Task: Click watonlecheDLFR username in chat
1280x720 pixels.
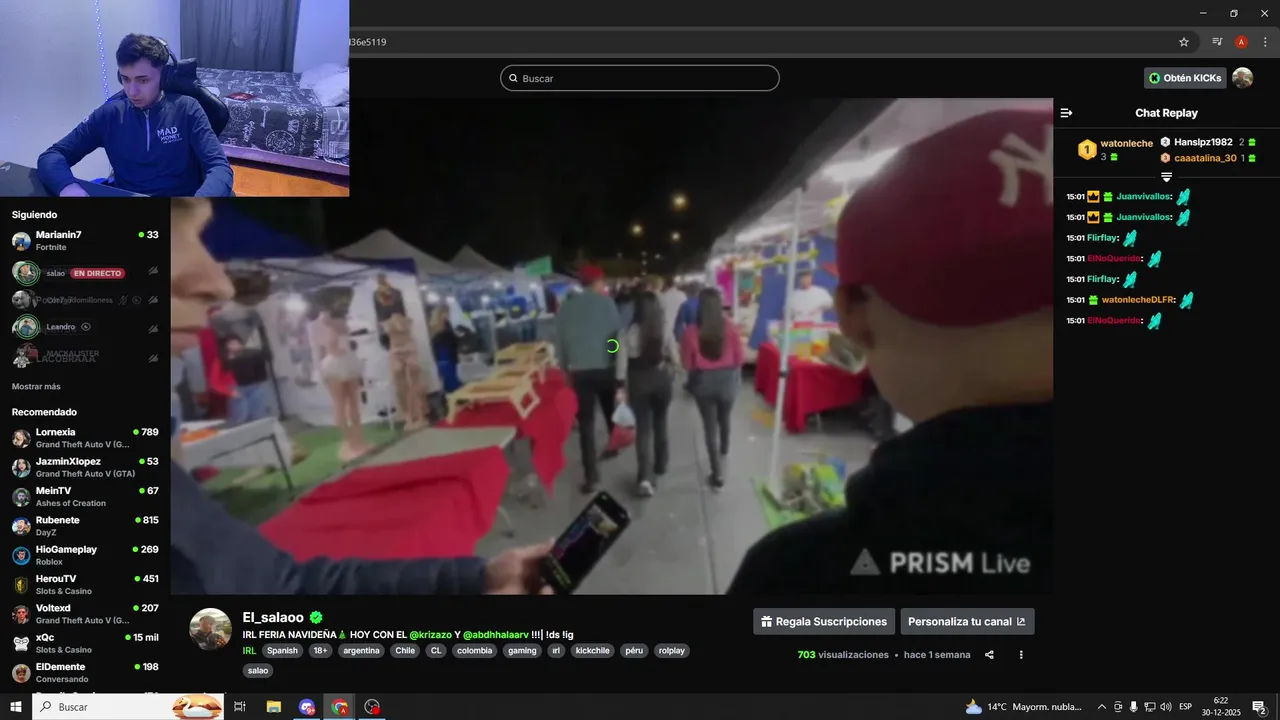Action: tap(1137, 300)
